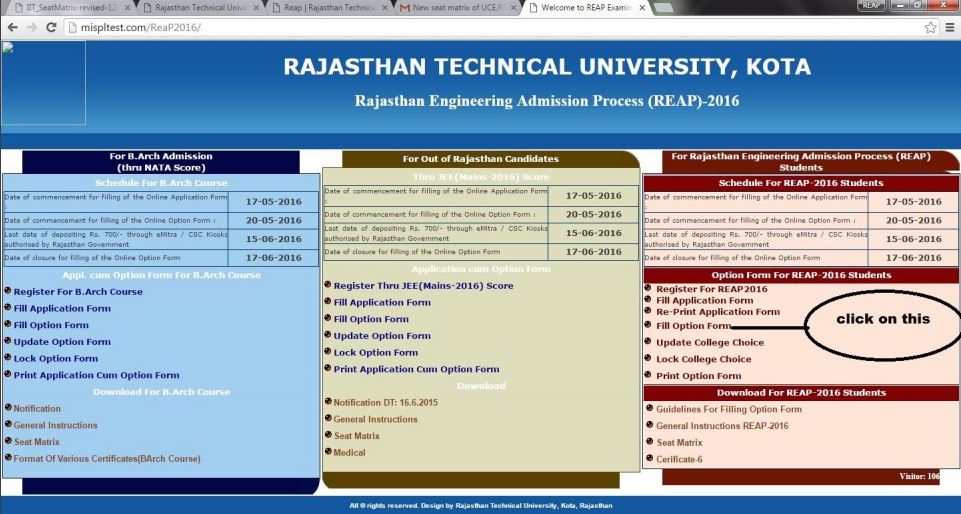Click the browser back arrow

12,27
